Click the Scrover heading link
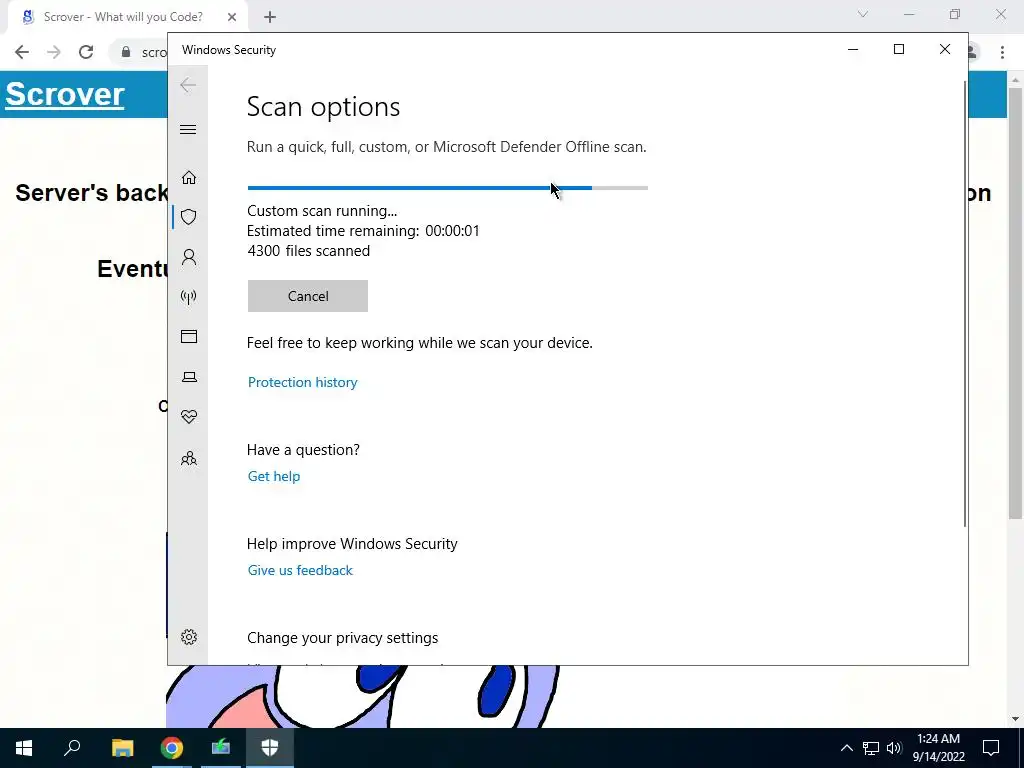Screen dimensions: 1024x768 coord(65,94)
